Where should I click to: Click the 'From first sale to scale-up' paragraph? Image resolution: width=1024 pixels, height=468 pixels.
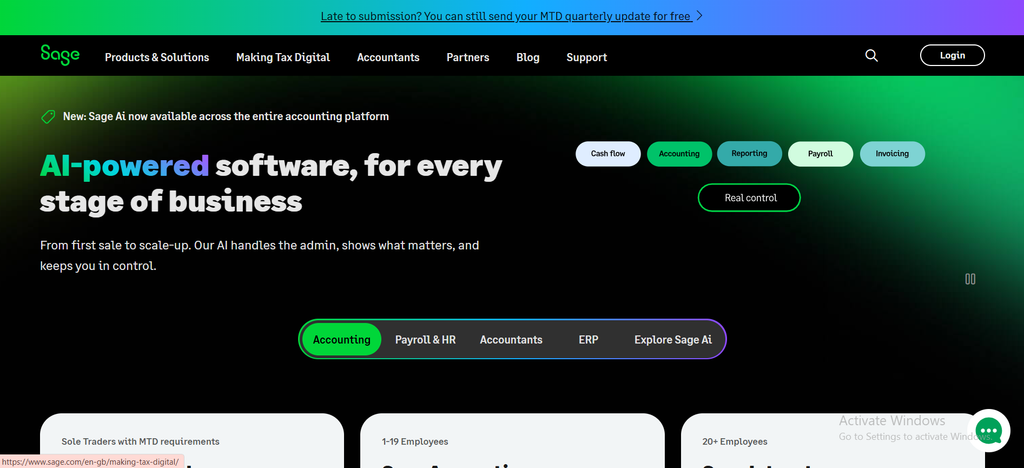[x=259, y=256]
